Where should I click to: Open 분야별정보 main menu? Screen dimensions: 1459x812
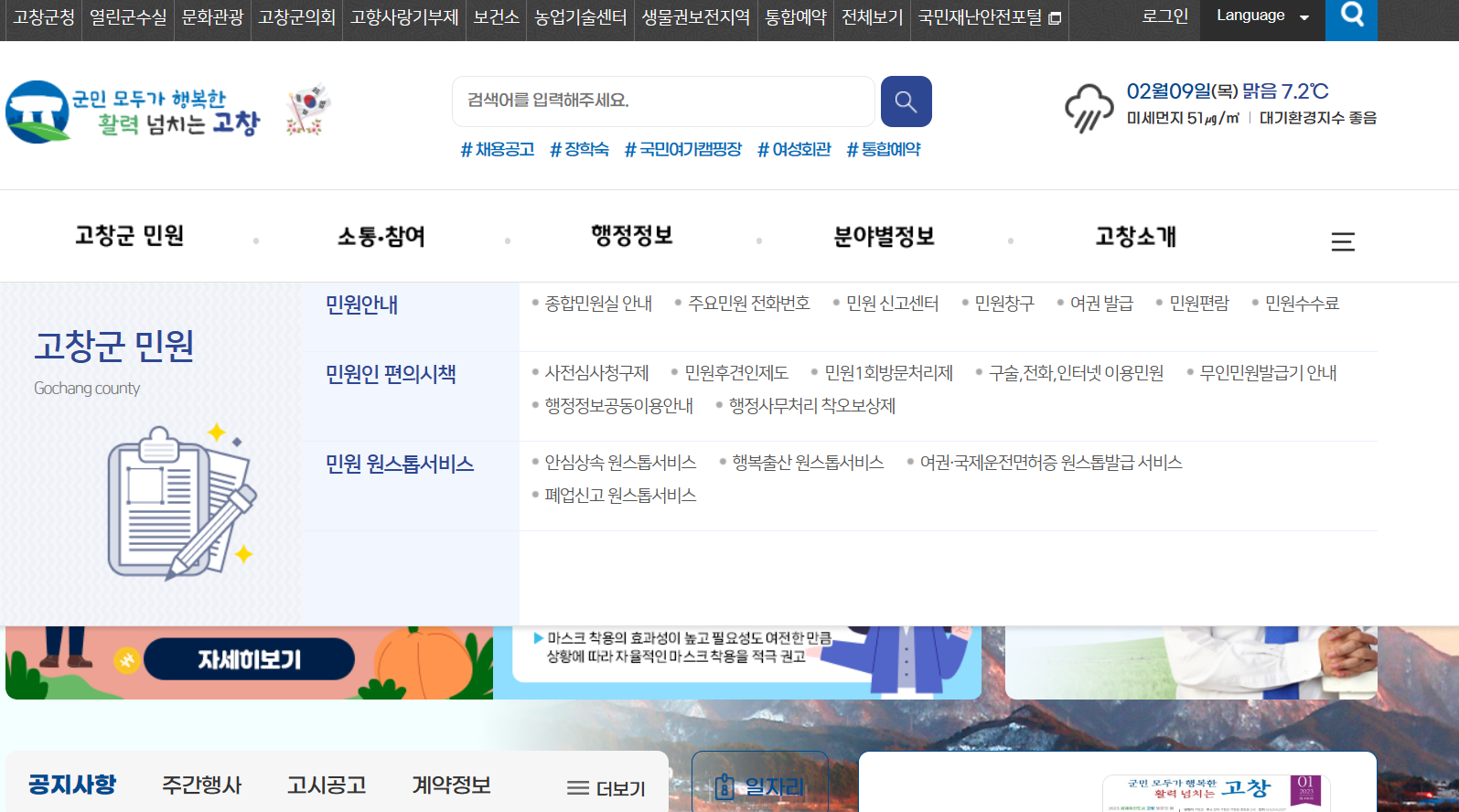[884, 237]
